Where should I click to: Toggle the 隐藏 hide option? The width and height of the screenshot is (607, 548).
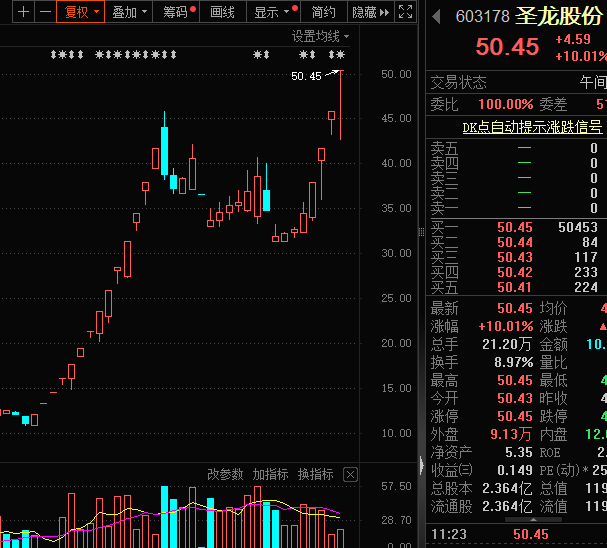[x=364, y=12]
